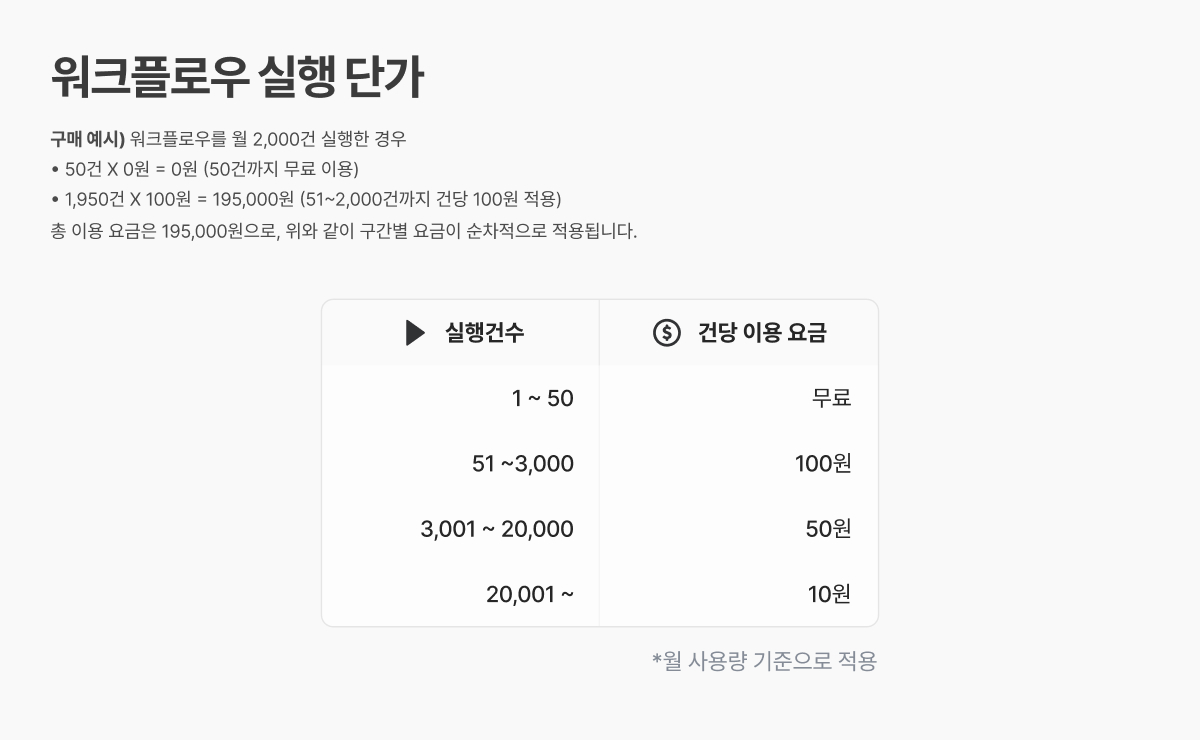Image resolution: width=1200 pixels, height=740 pixels.
Task: Click the 무료 price cell
Action: pos(831,398)
